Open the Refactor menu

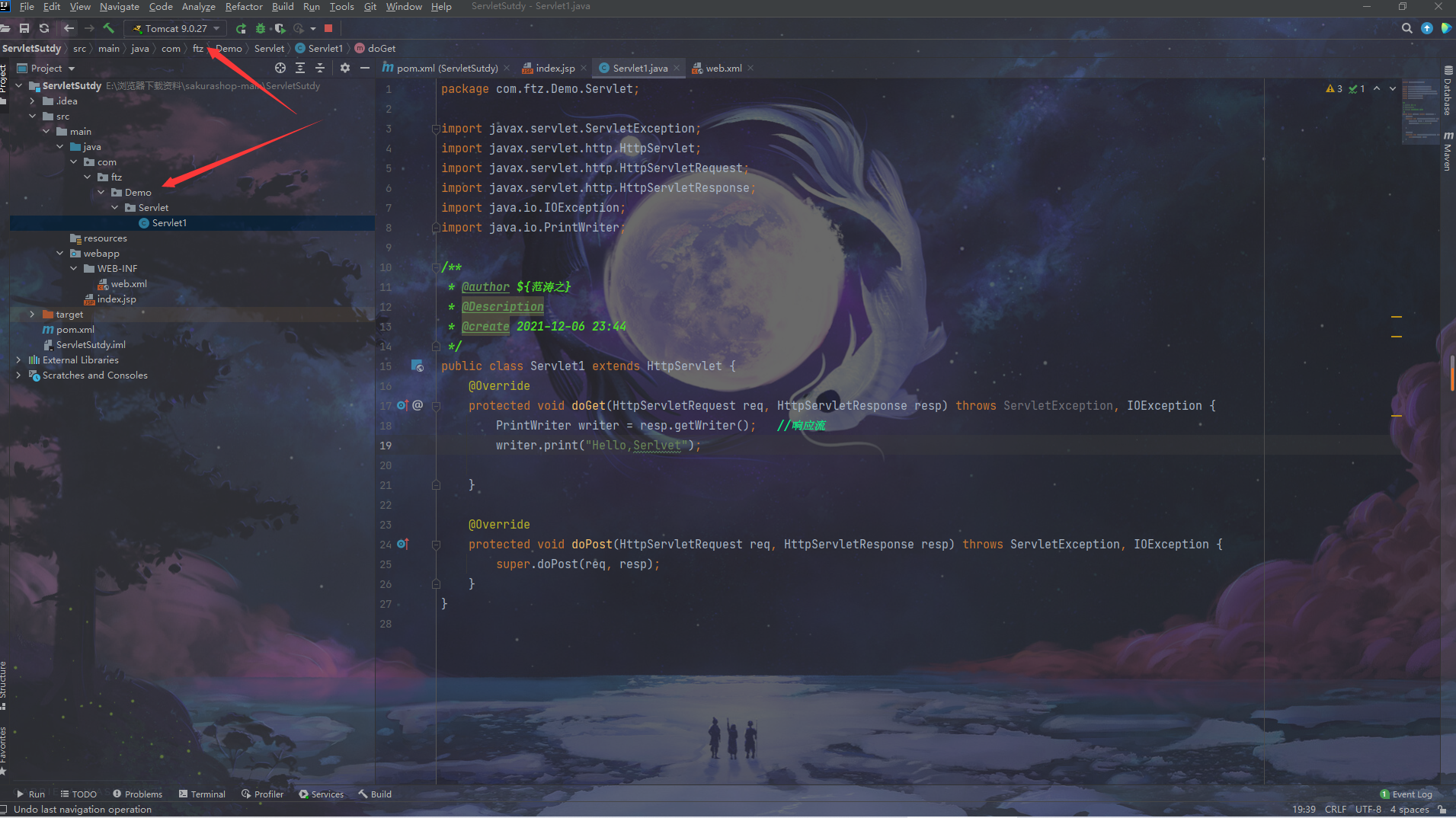point(244,7)
